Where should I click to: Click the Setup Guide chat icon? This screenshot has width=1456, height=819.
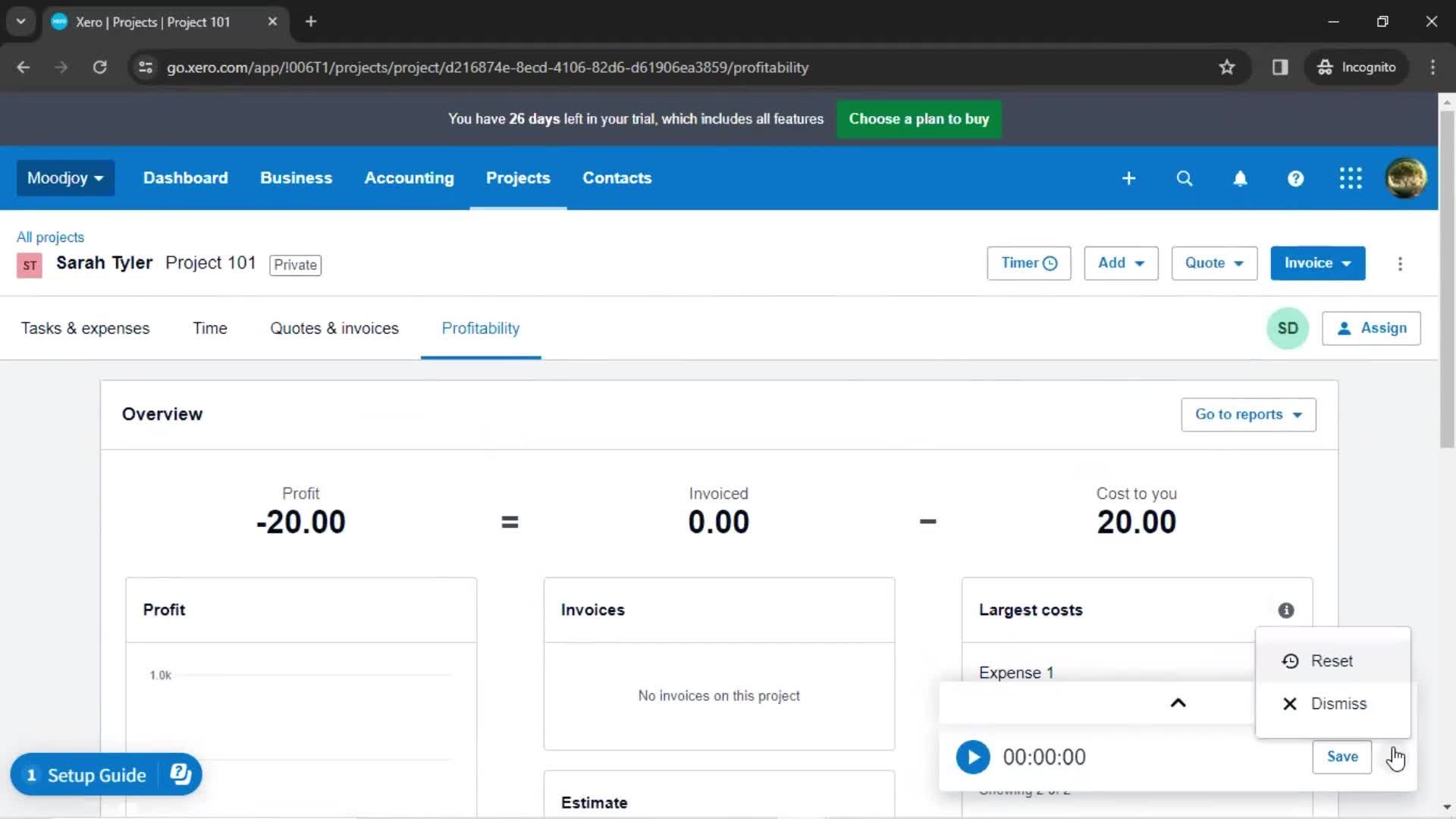[x=180, y=774]
